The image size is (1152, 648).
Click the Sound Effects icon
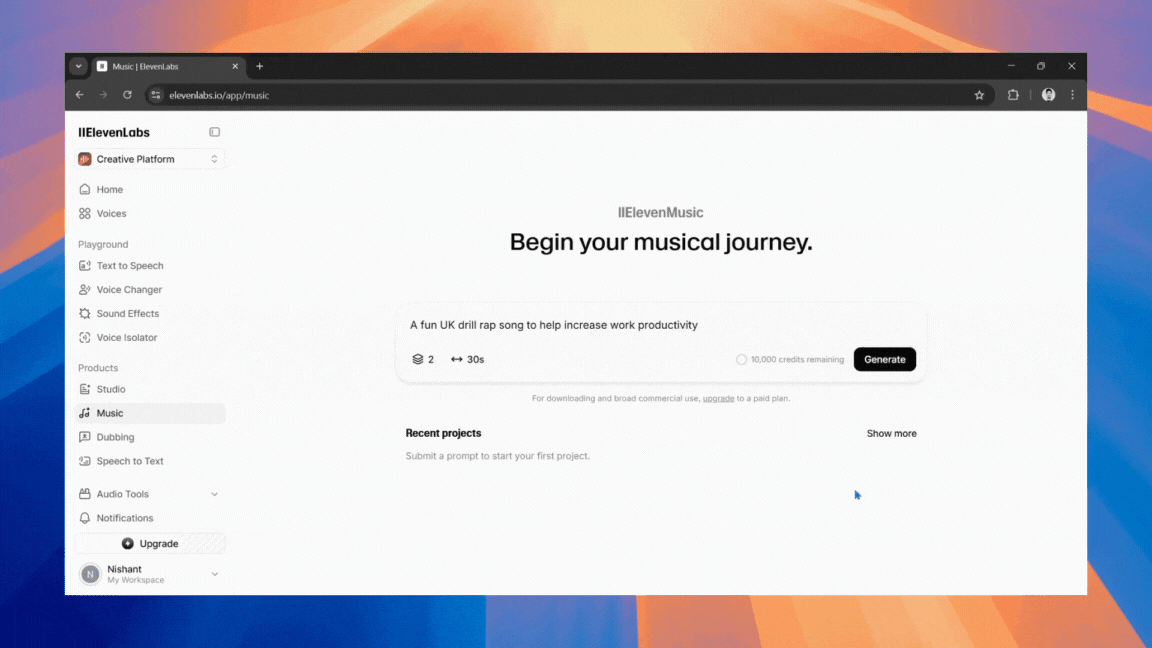pyautogui.click(x=84, y=314)
